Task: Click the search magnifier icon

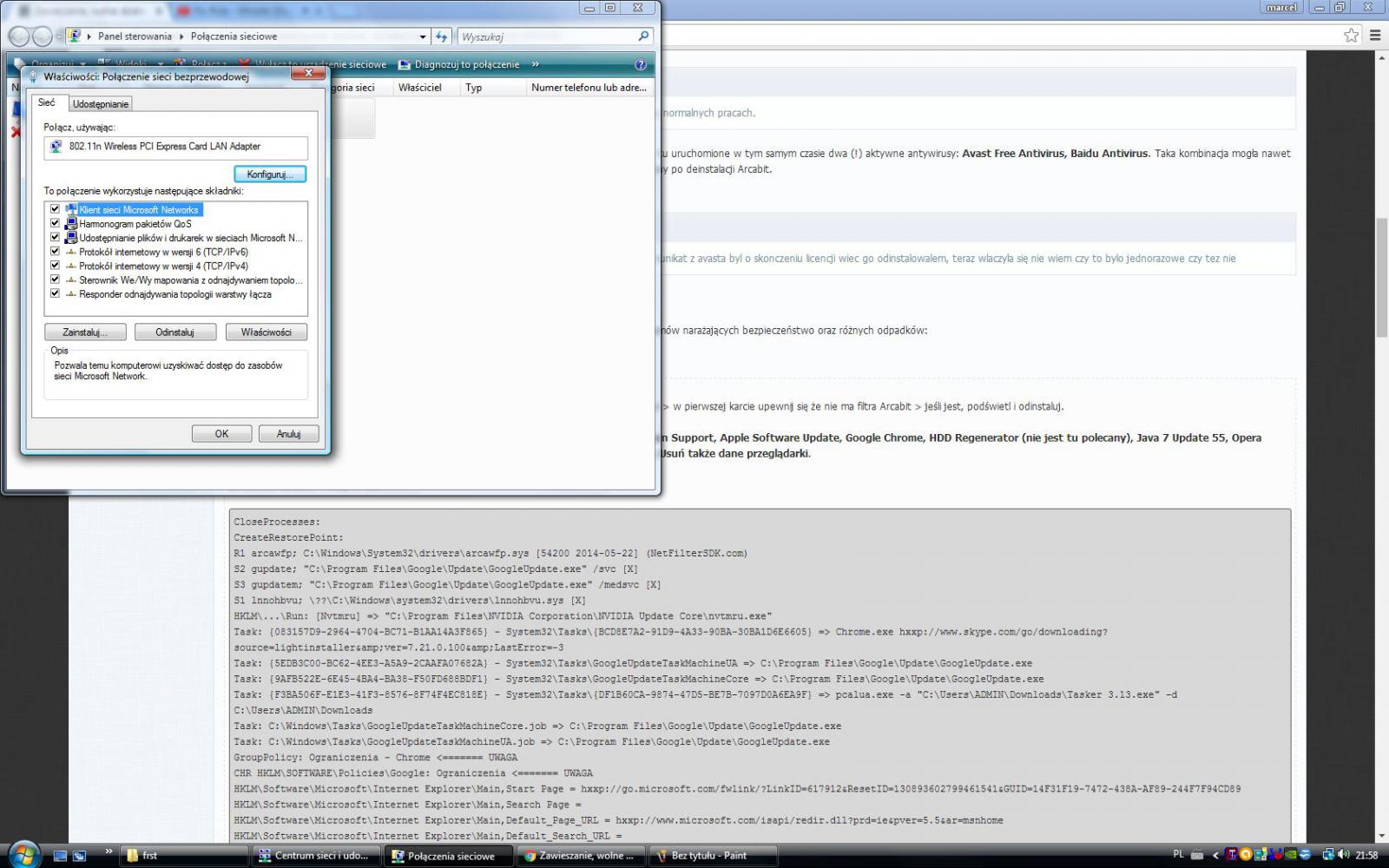Action: [x=643, y=36]
